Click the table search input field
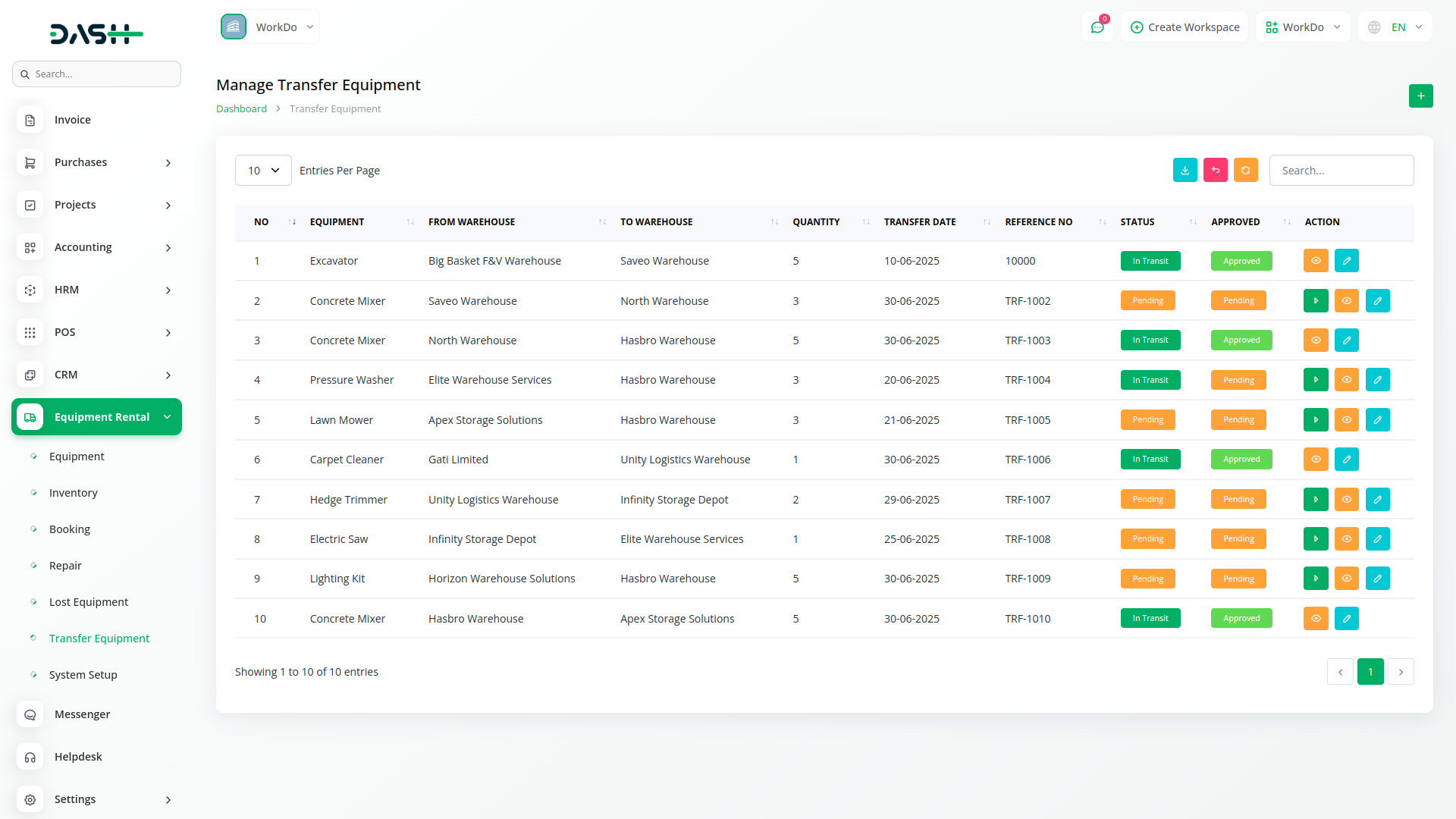 pos(1341,171)
